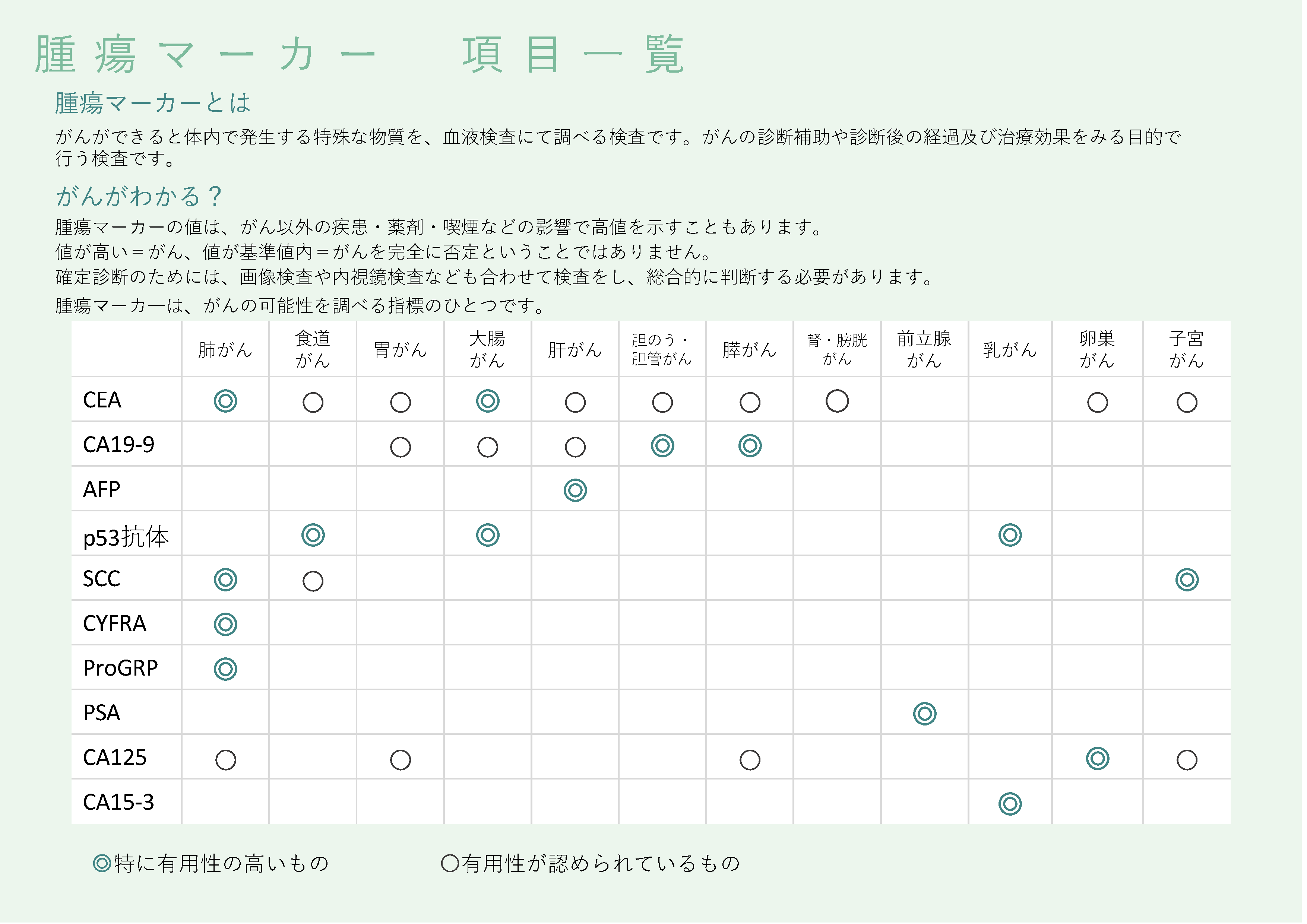The height and width of the screenshot is (924, 1307).
Task: Click the p53抗体 double-circle under 乳がん column
Action: pyautogui.click(x=1010, y=536)
